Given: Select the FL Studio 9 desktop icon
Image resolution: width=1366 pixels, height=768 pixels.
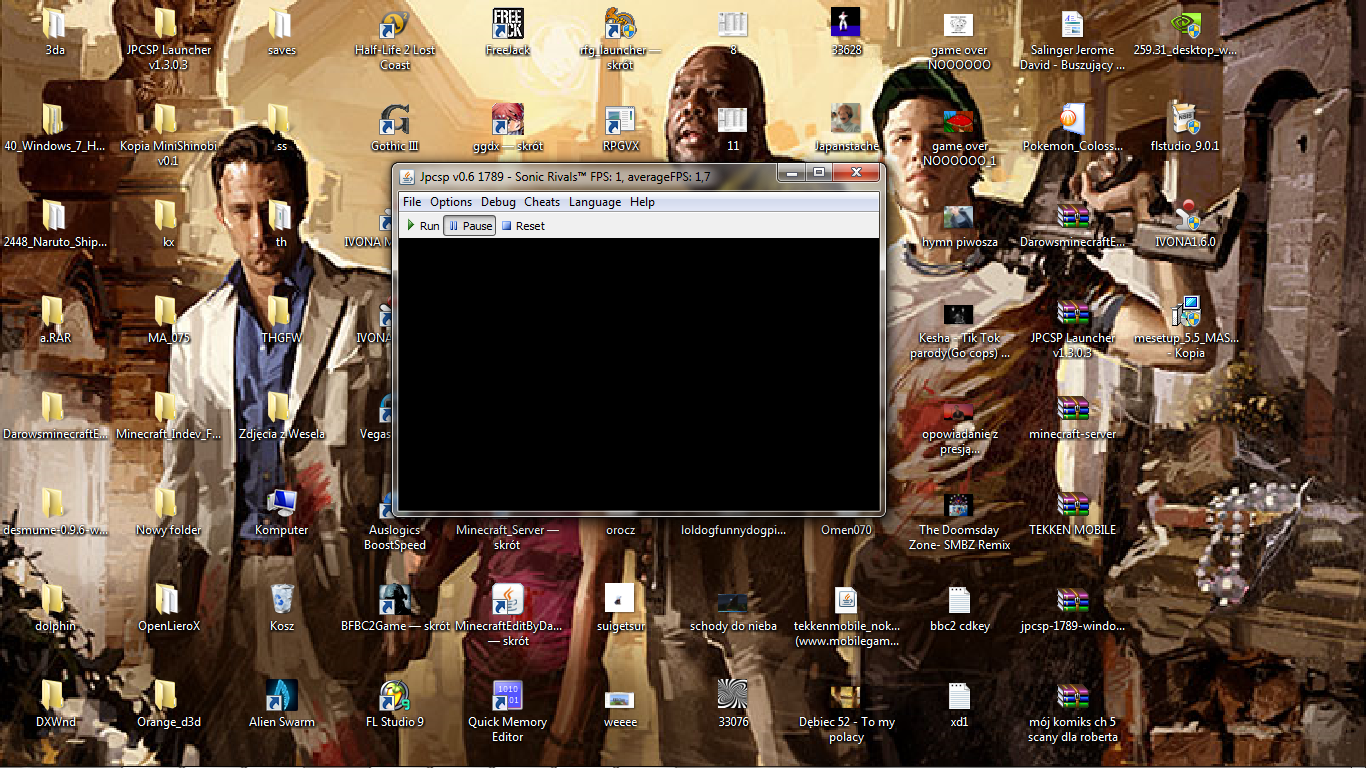Looking at the screenshot, I should click(394, 696).
